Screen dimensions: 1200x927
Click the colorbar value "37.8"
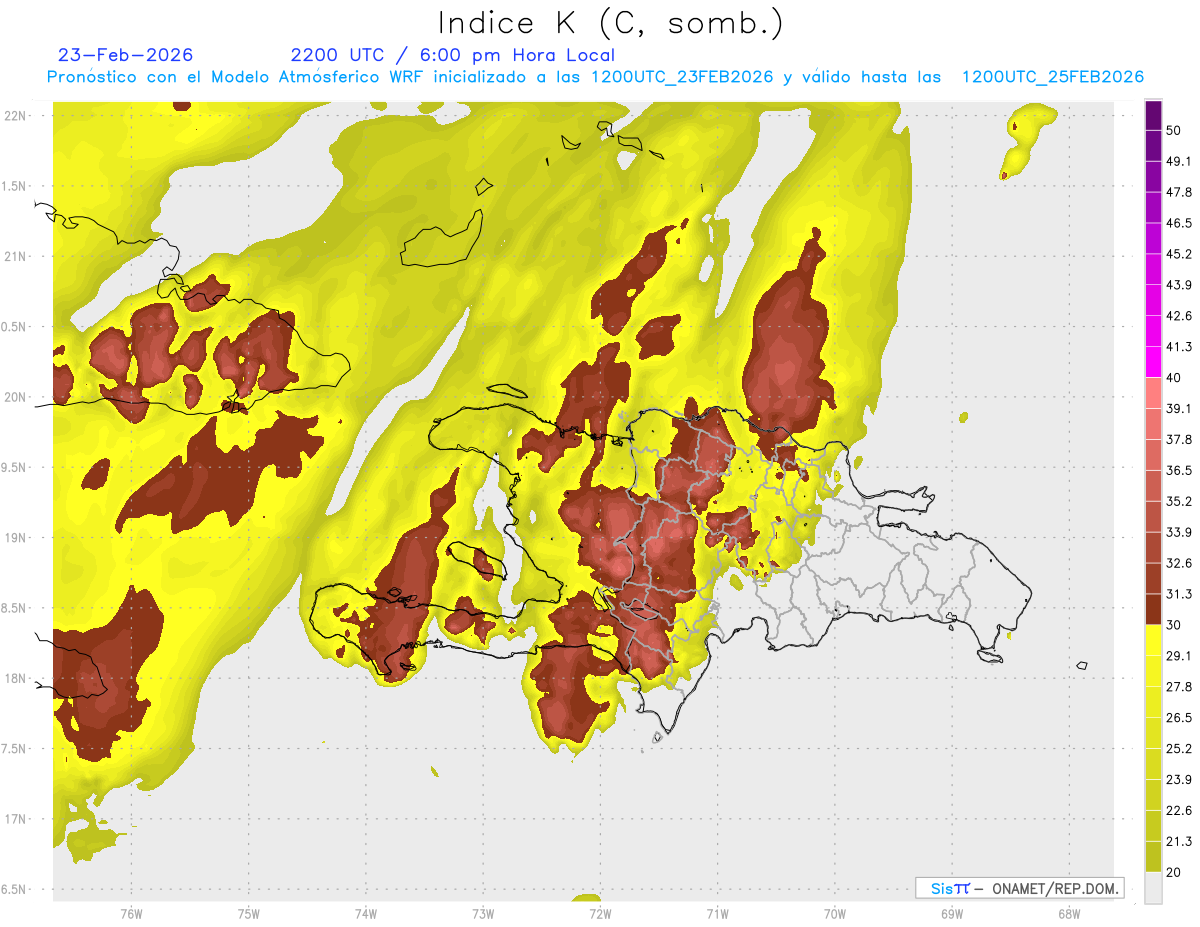coord(1179,439)
